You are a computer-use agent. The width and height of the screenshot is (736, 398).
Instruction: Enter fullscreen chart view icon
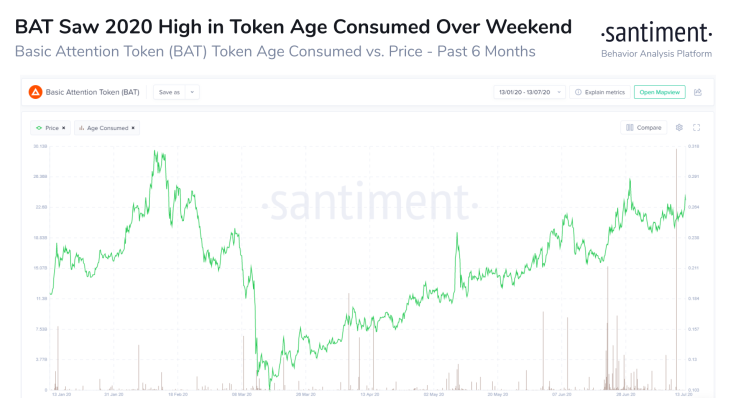pyautogui.click(x=697, y=128)
